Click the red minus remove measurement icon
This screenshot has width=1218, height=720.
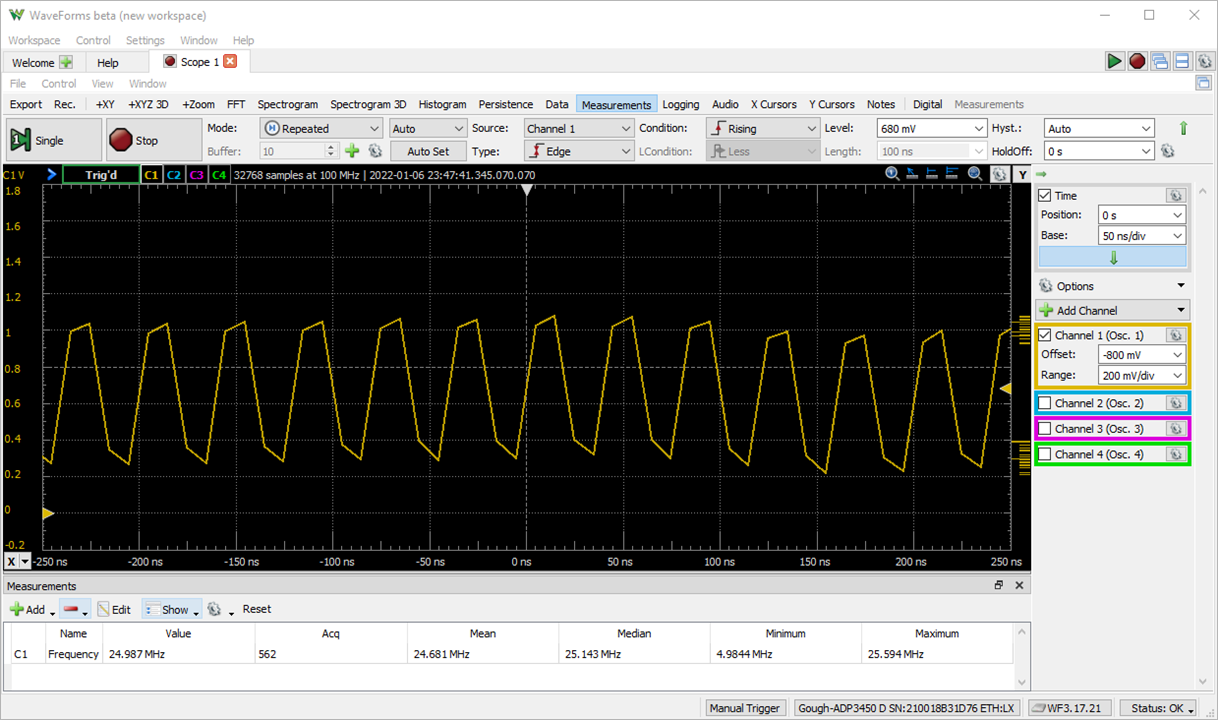pos(71,609)
